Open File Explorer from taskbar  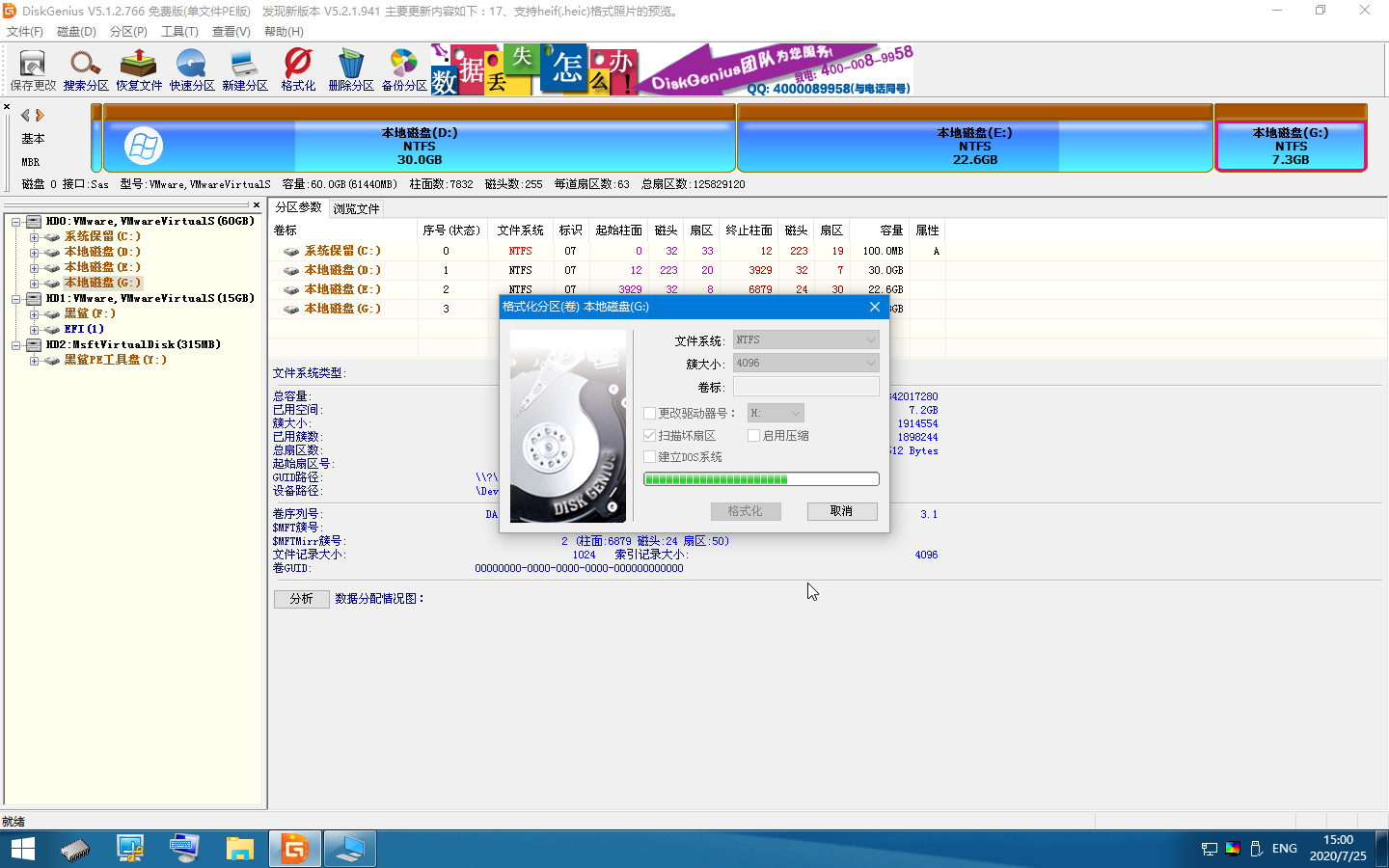(239, 849)
